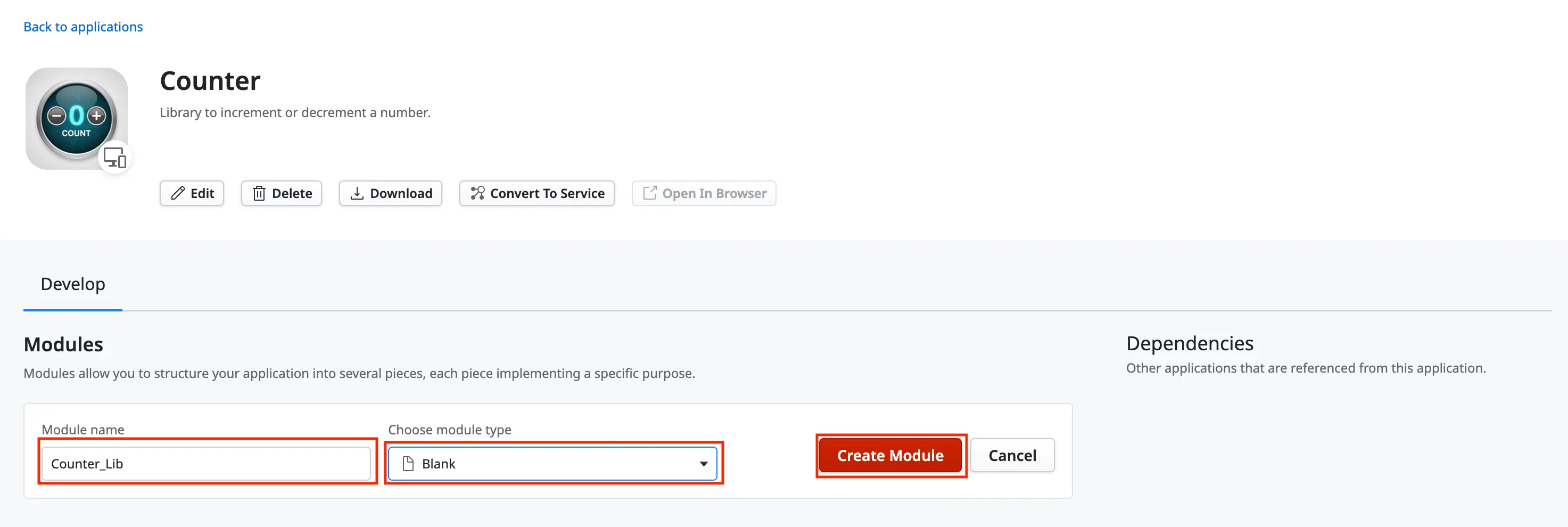
Task: Download the Counter application
Action: click(x=390, y=193)
